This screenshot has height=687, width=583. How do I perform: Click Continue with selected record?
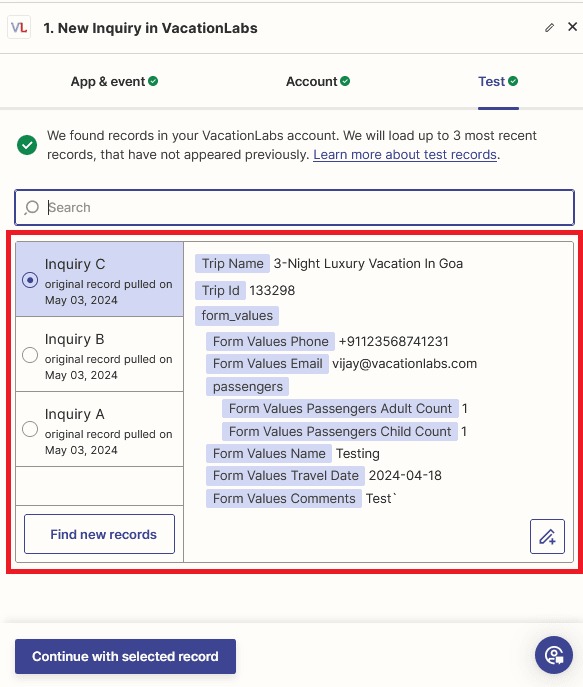click(125, 656)
